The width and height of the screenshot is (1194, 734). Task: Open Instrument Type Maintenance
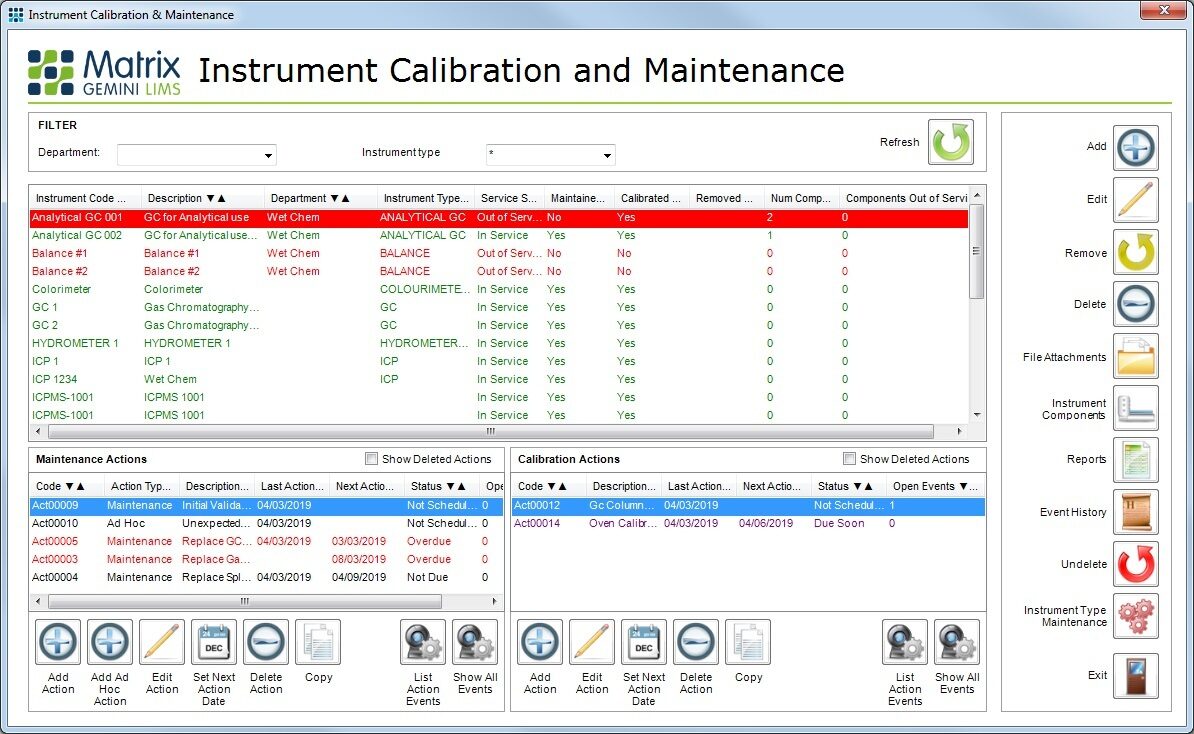point(1136,616)
